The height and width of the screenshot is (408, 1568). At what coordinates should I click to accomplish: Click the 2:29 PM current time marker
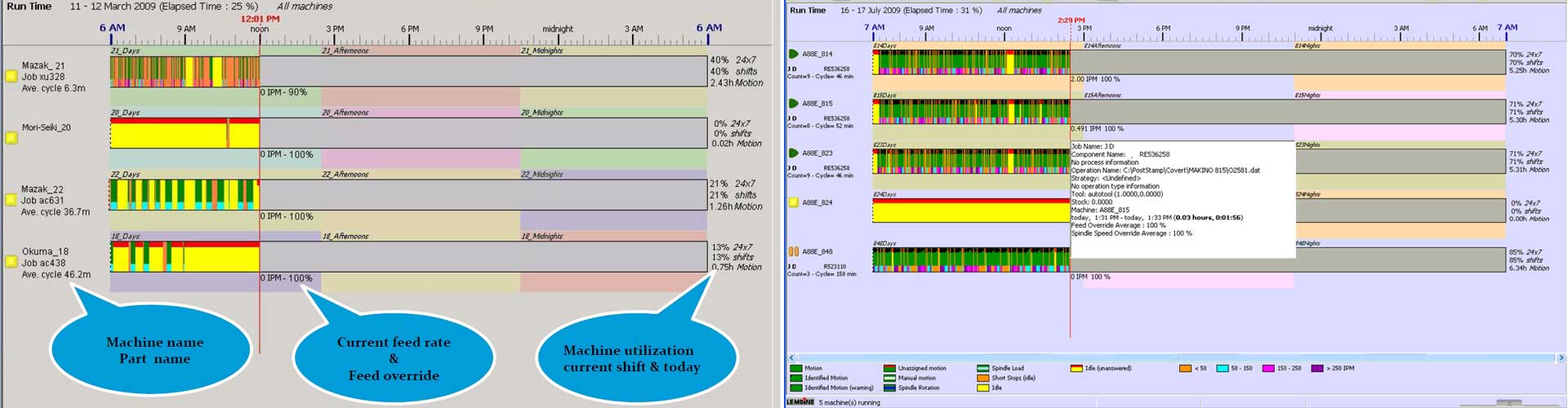coord(1071,20)
